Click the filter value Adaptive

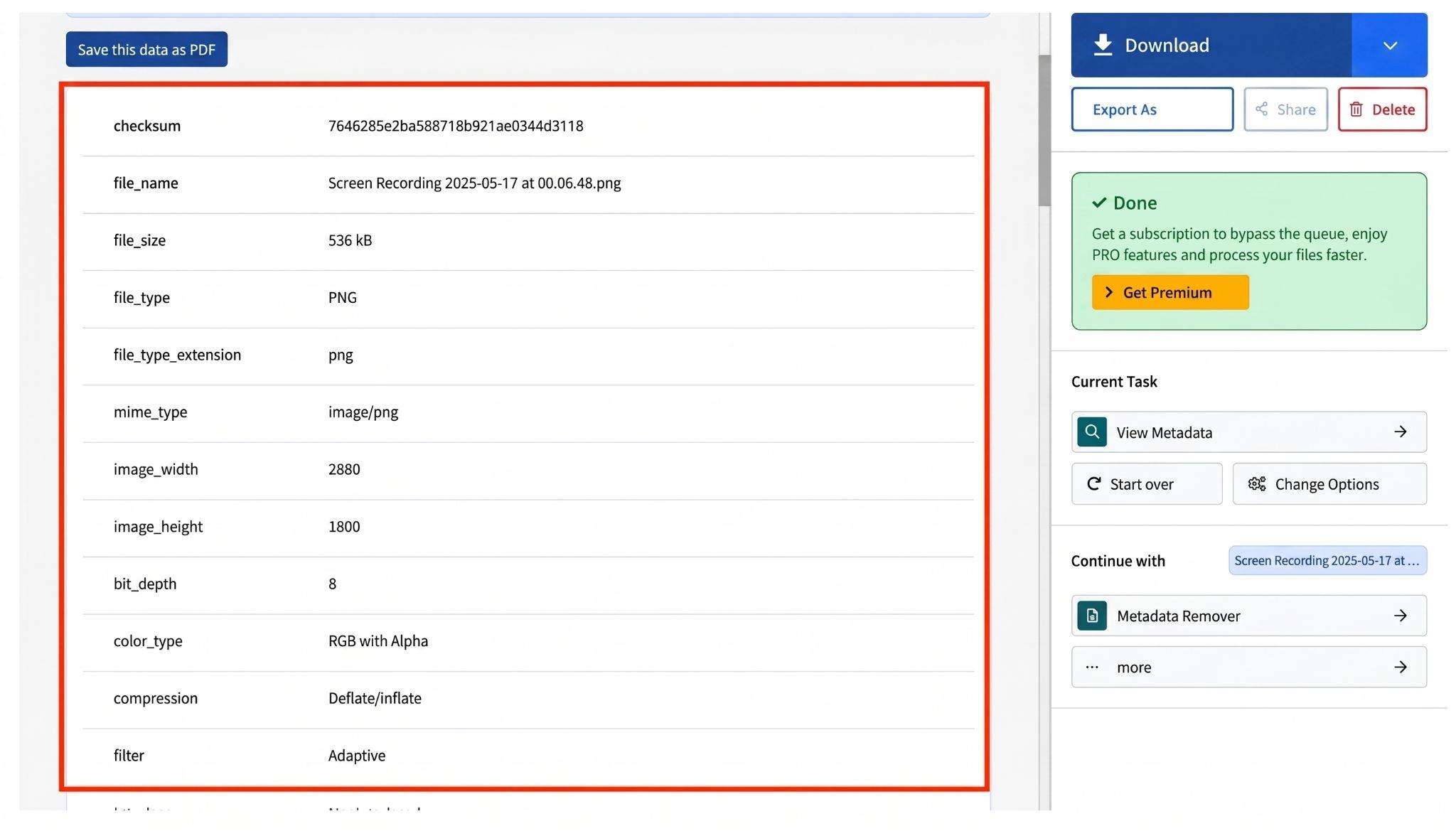(357, 756)
